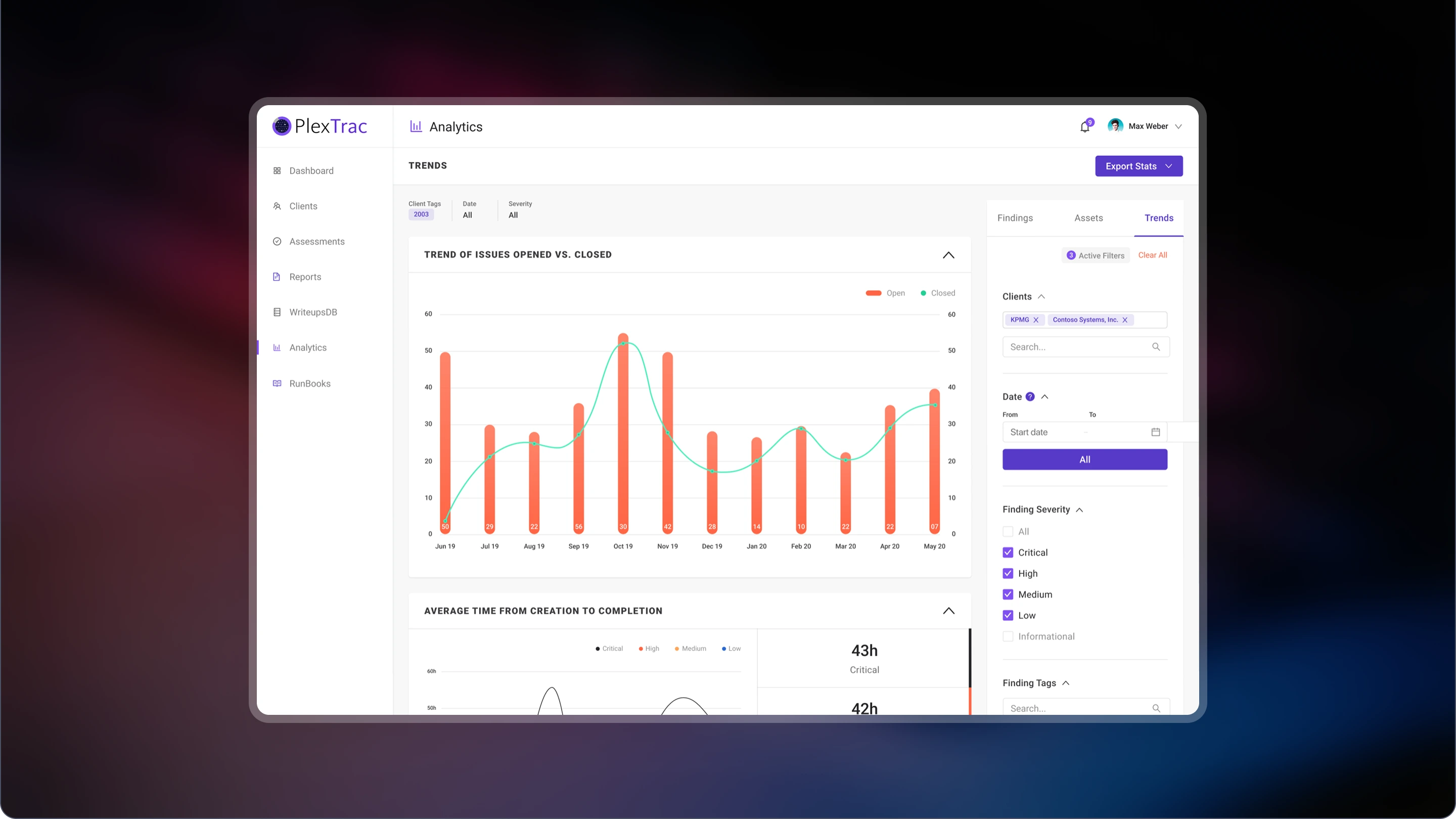Switch to the Findings tab
The image size is (1456, 819).
pyautogui.click(x=1015, y=218)
